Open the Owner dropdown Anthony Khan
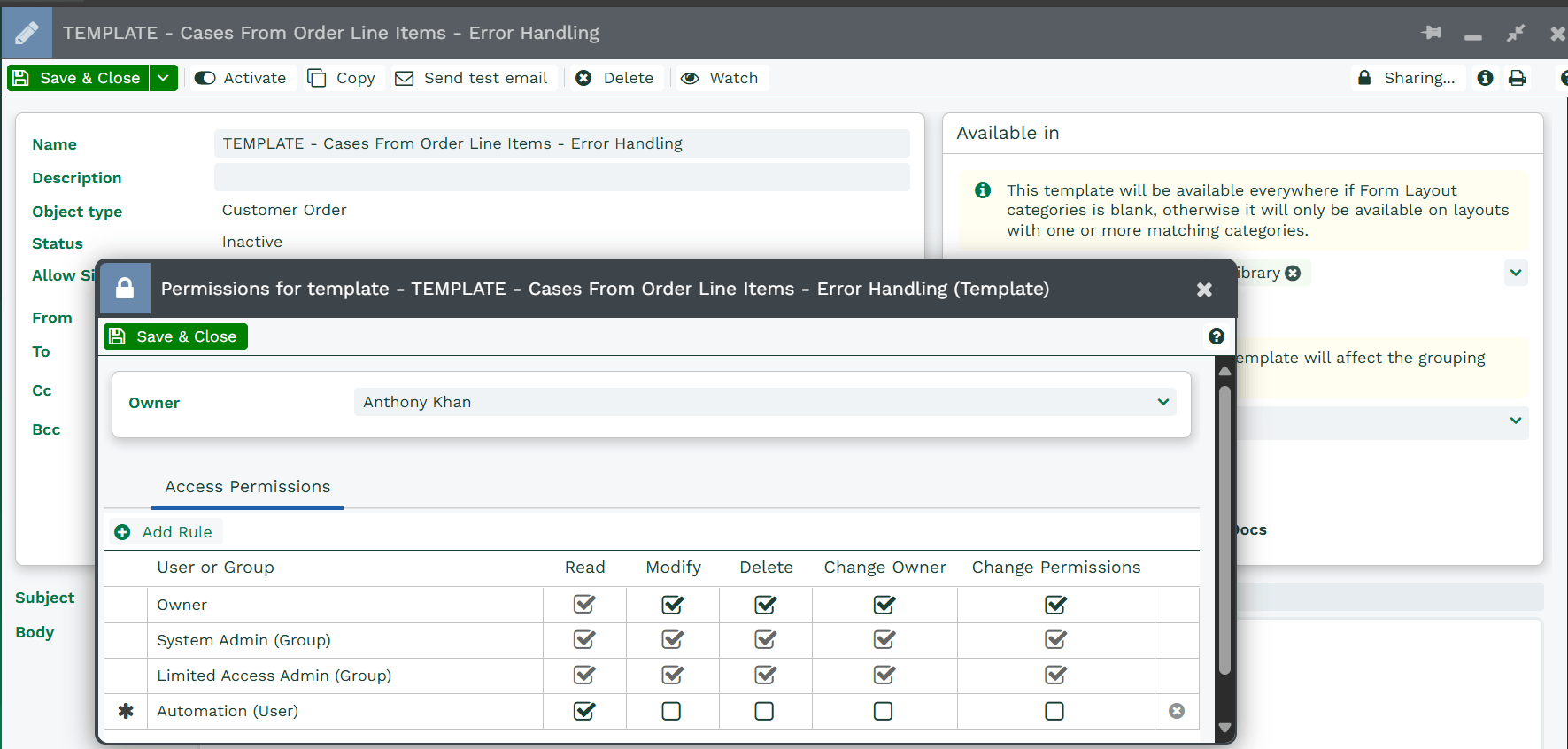Image resolution: width=1568 pixels, height=749 pixels. [x=765, y=402]
